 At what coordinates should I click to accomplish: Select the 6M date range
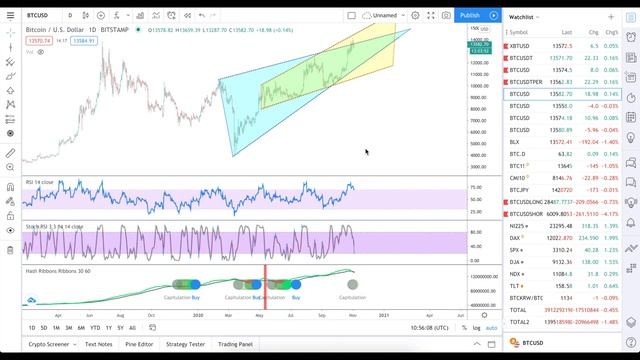coord(81,328)
